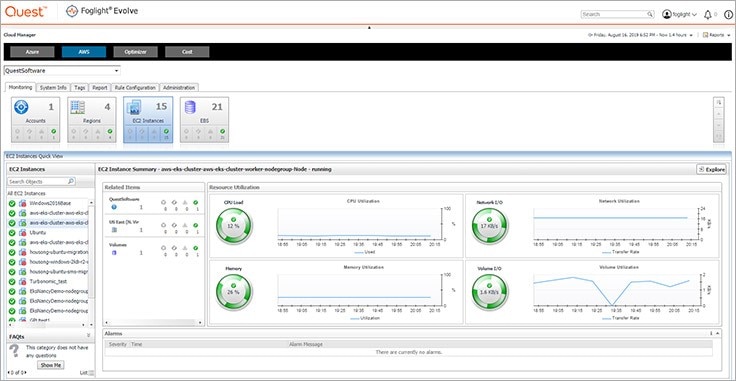The image size is (736, 381).
Task: Click the foglight user avatar icon
Action: (667, 14)
